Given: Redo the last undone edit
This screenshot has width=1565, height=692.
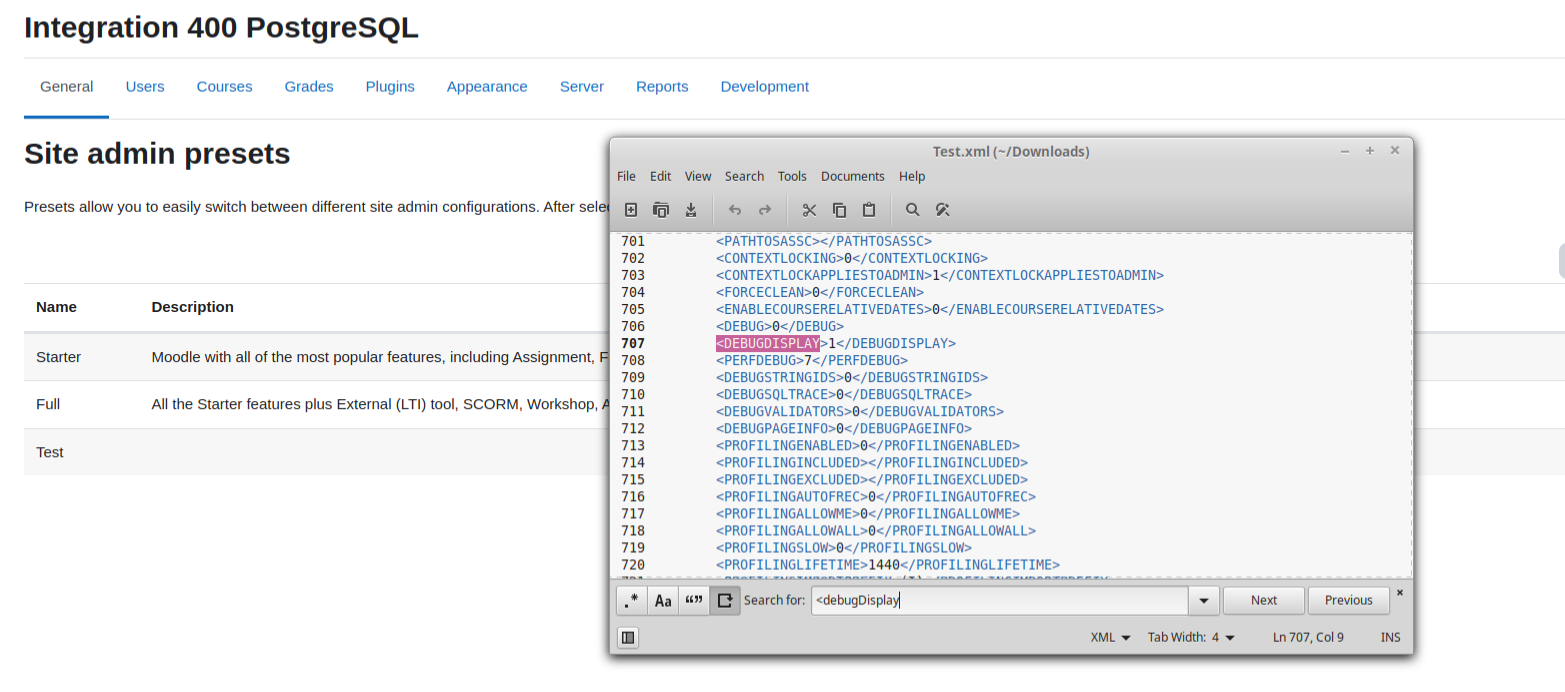Looking at the screenshot, I should coord(765,210).
